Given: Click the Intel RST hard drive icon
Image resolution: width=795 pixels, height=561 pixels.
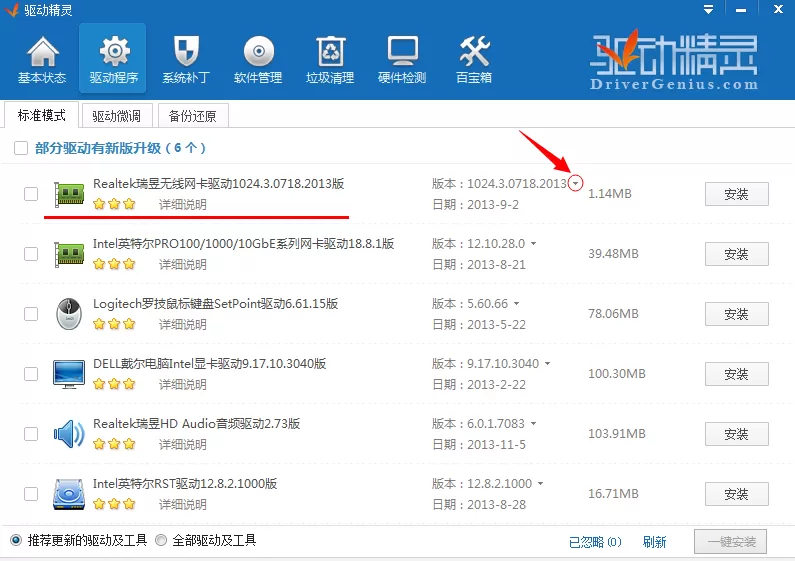Looking at the screenshot, I should (69, 494).
